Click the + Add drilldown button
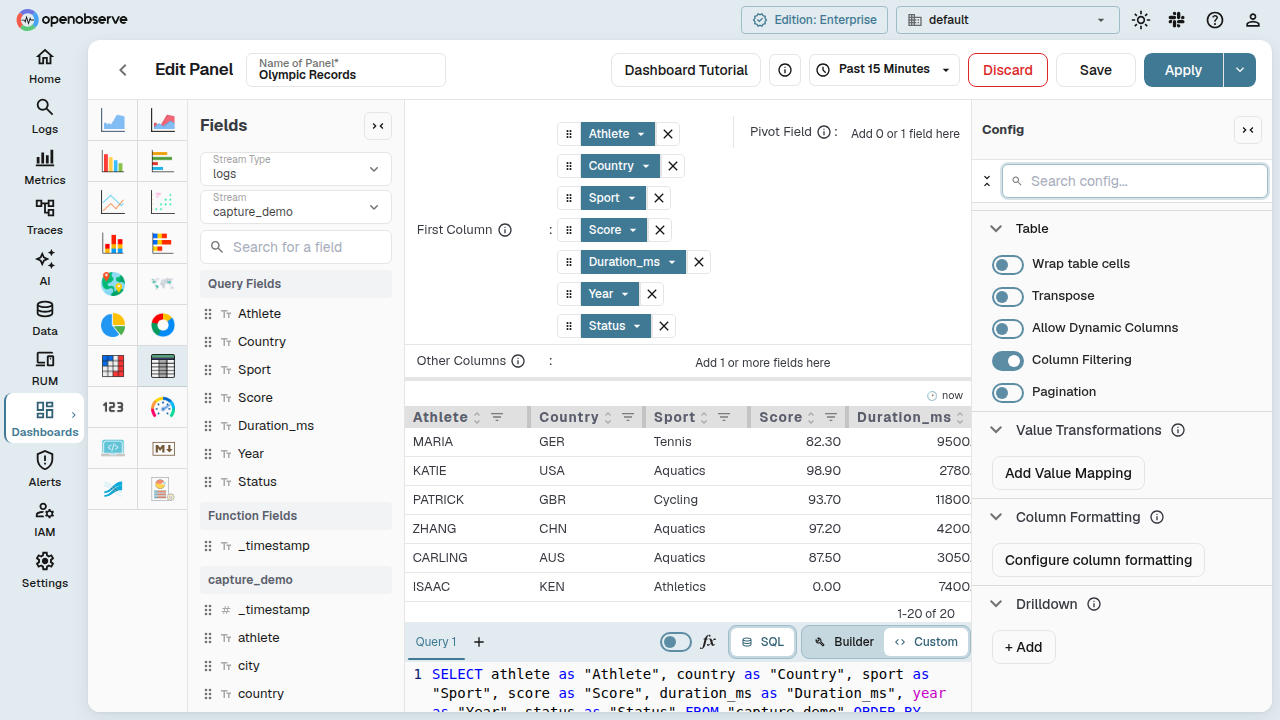The height and width of the screenshot is (720, 1280). pos(1023,647)
